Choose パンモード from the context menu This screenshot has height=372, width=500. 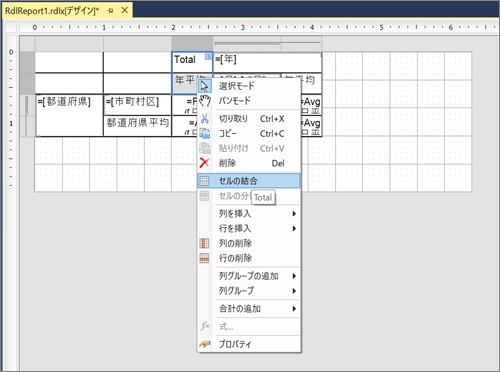(x=249, y=100)
